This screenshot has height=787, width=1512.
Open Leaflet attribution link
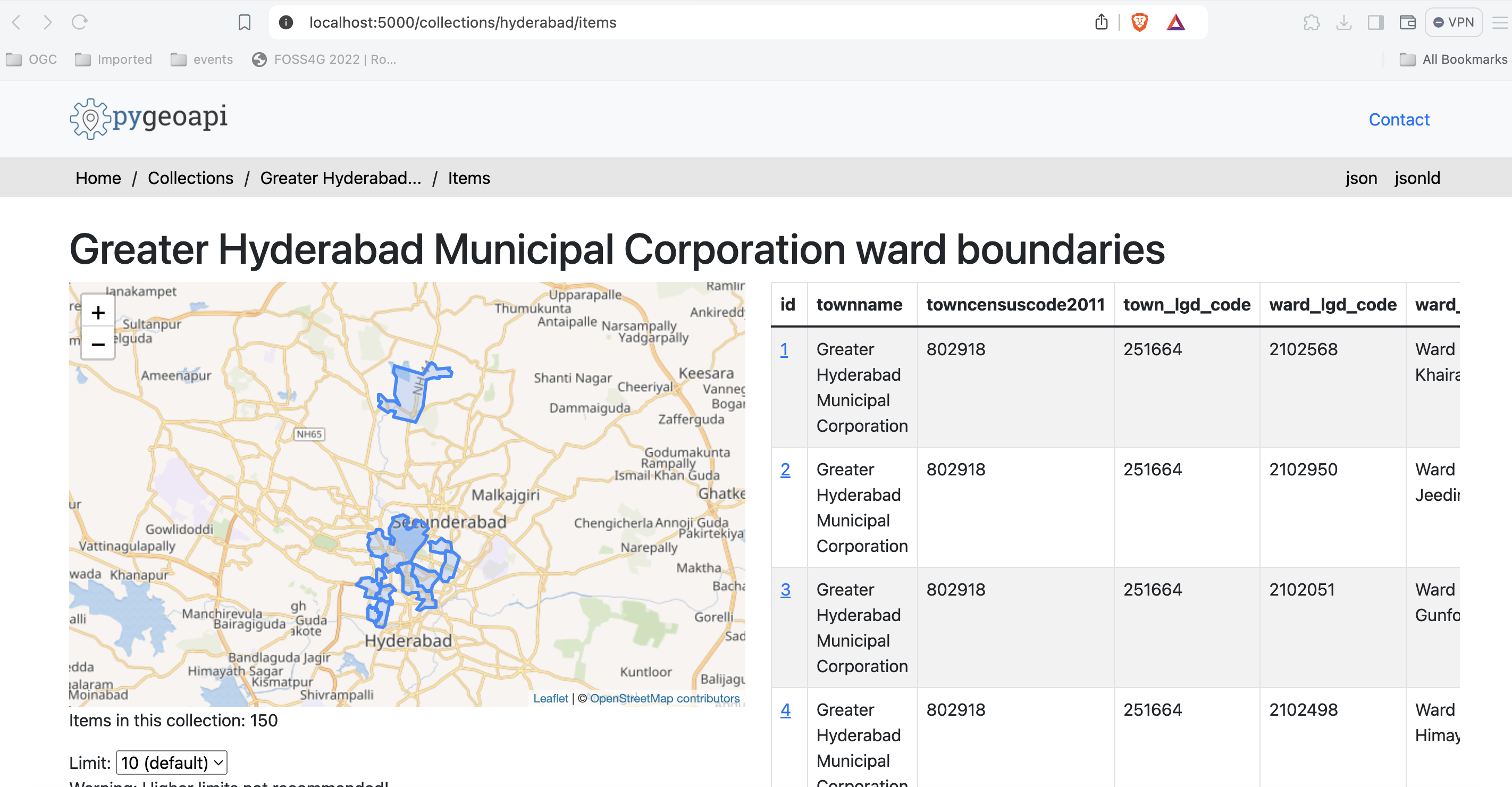coord(551,698)
